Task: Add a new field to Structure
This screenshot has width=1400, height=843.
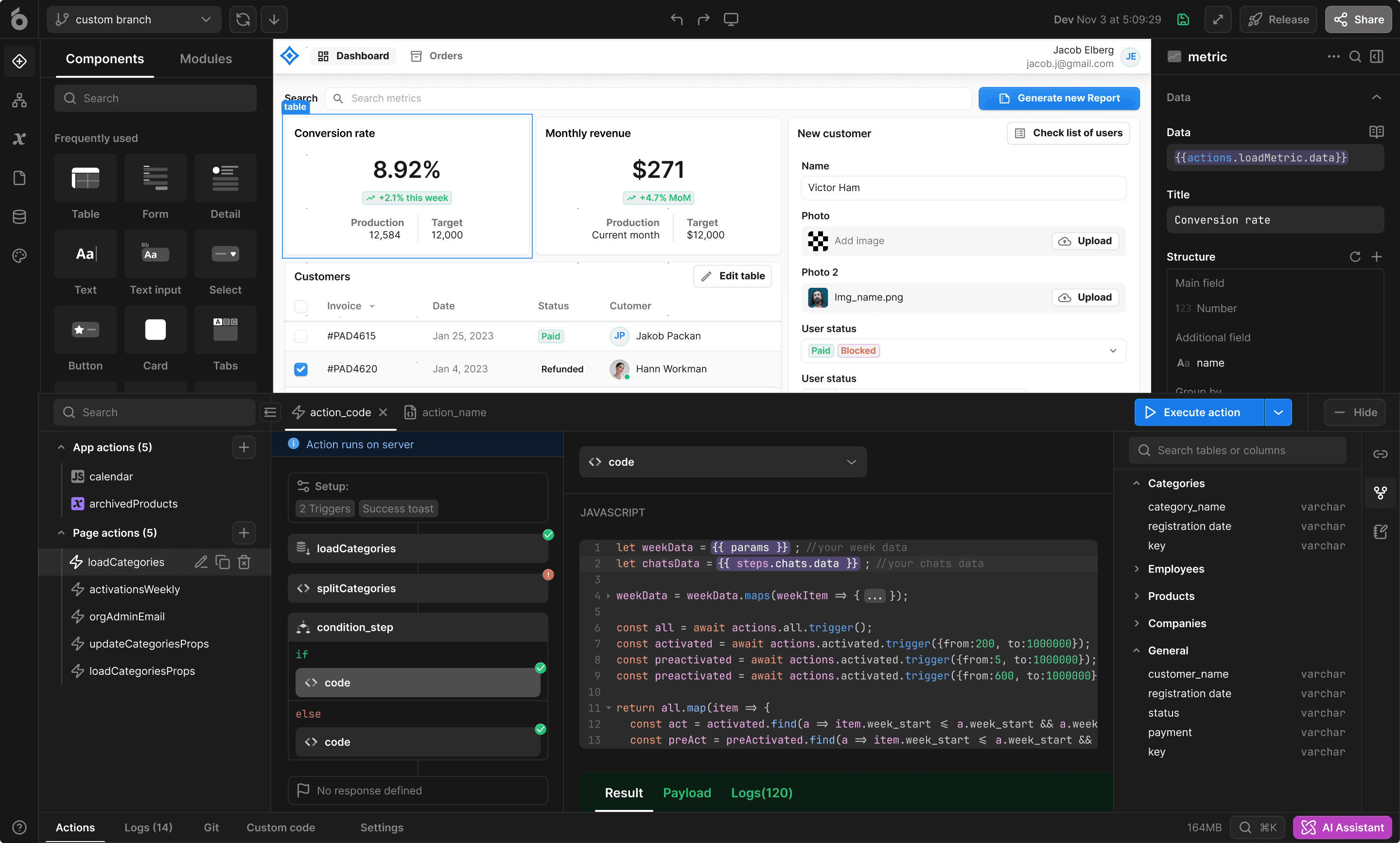Action: point(1377,257)
